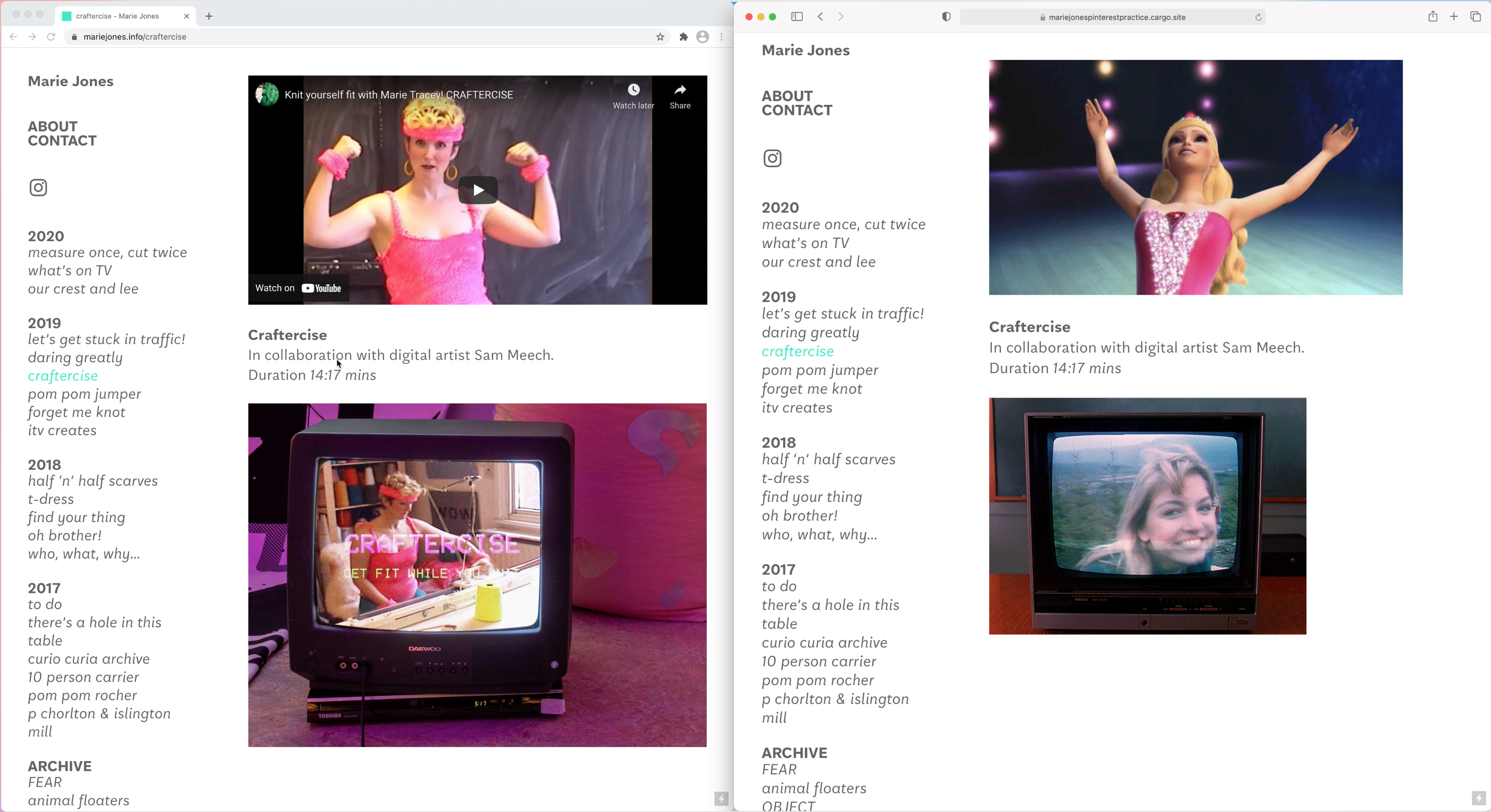Click the Chrome profile avatar icon

(702, 37)
